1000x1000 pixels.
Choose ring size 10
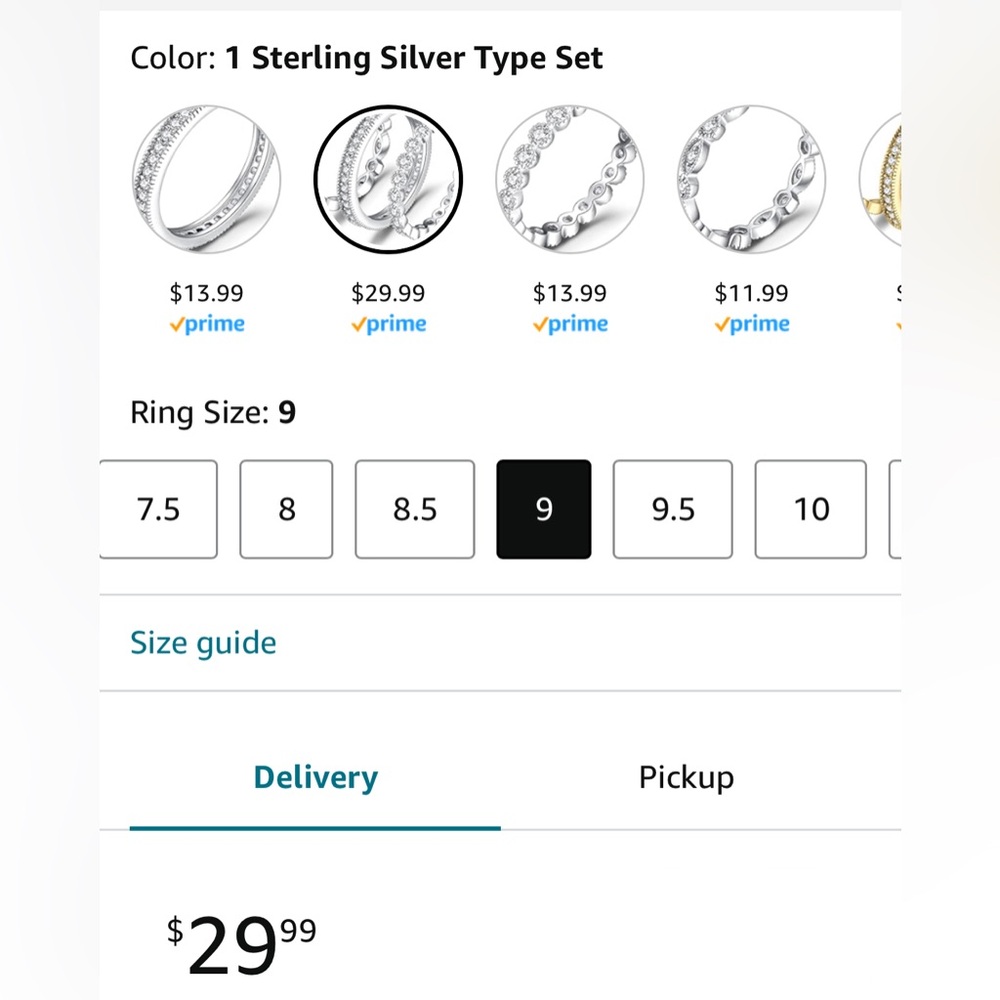pos(811,508)
